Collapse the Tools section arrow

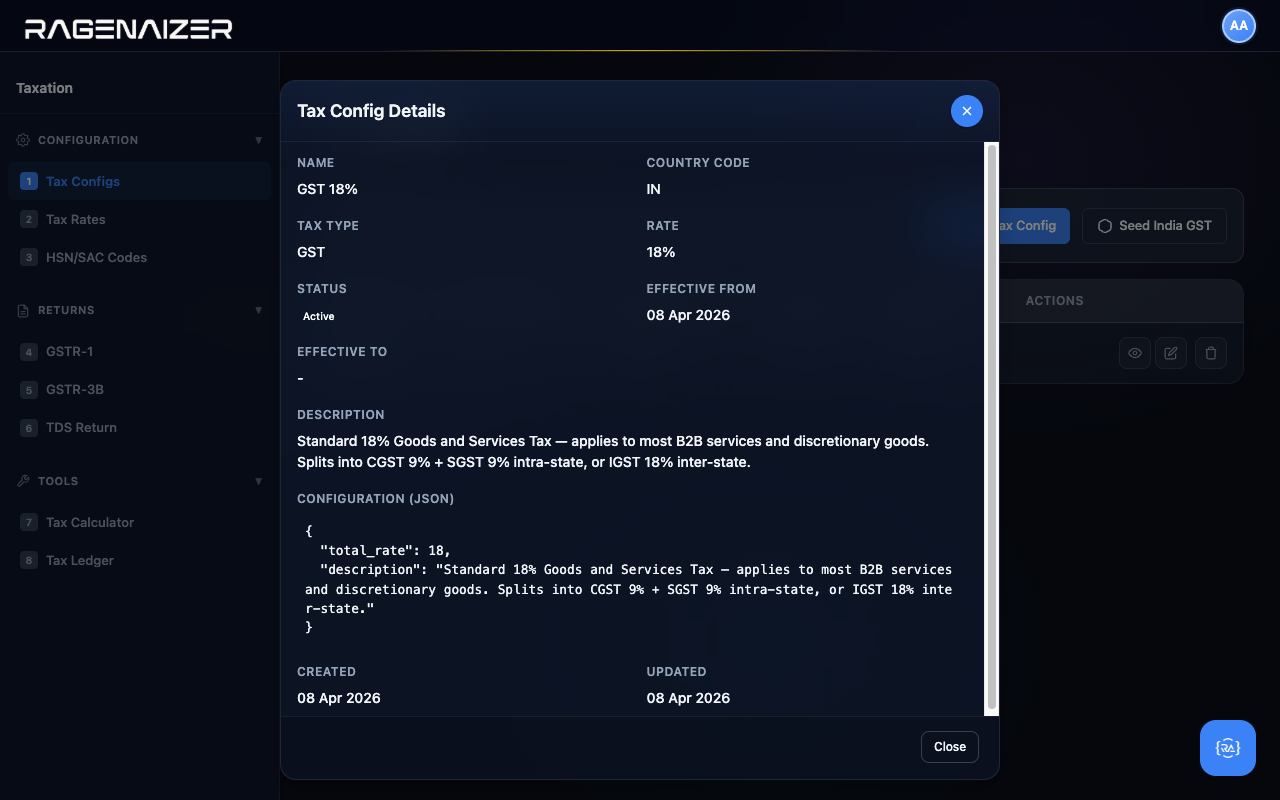pos(259,481)
